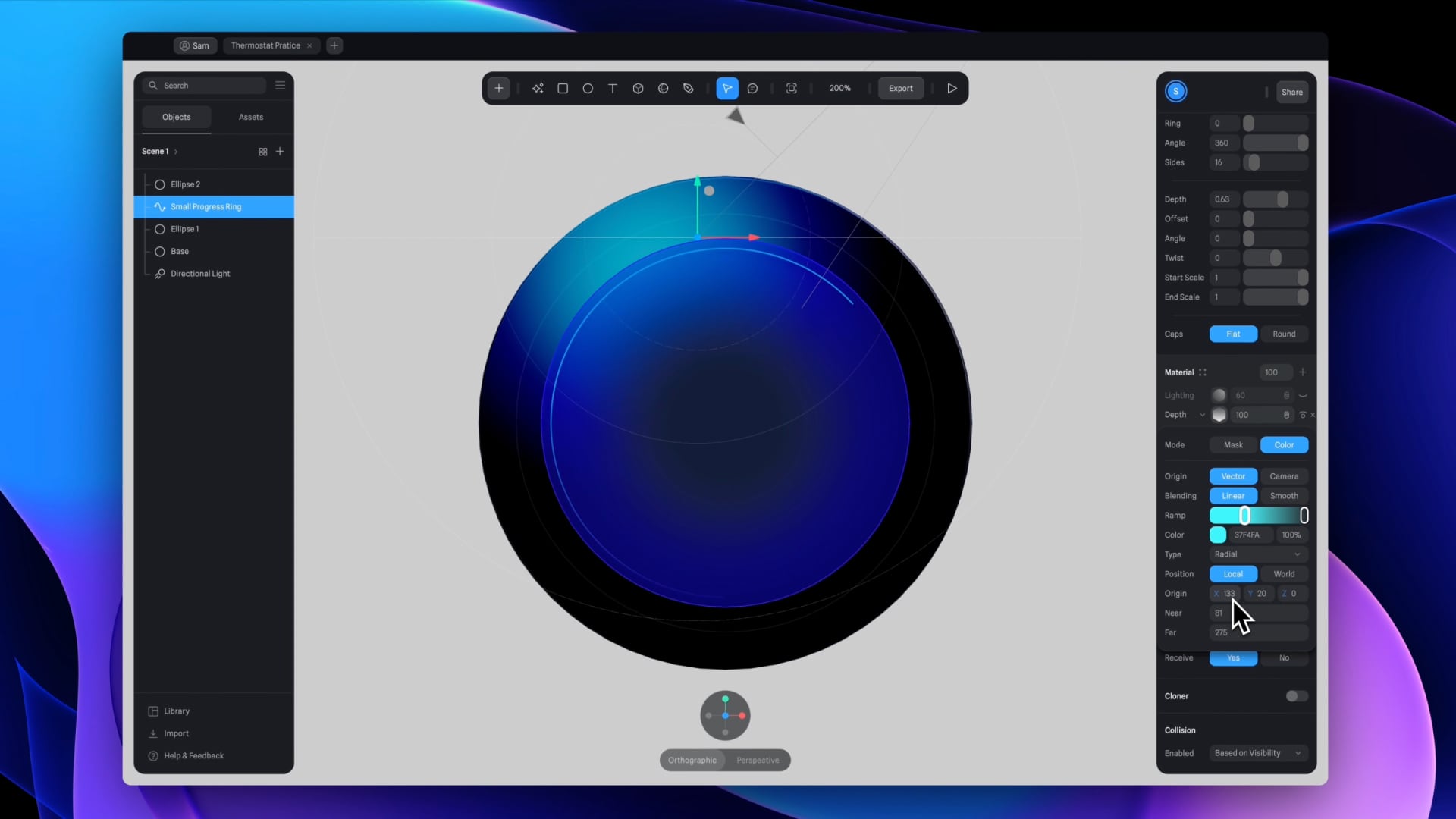This screenshot has width=1456, height=819.
Task: Set Caps to Round
Action: click(x=1283, y=334)
